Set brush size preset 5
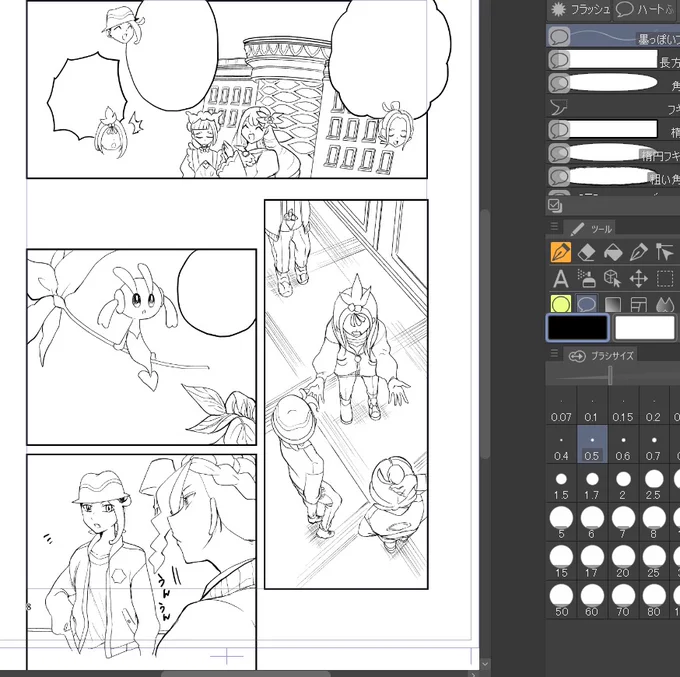This screenshot has height=677, width=680. point(561,523)
